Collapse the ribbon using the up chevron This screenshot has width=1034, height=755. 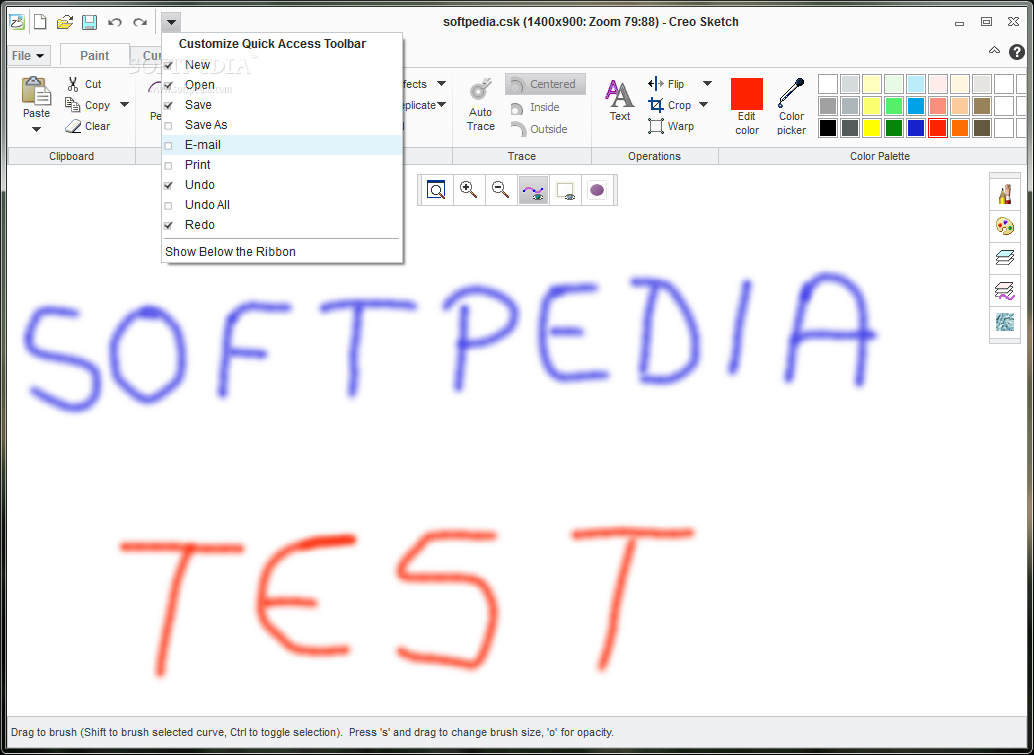point(994,51)
